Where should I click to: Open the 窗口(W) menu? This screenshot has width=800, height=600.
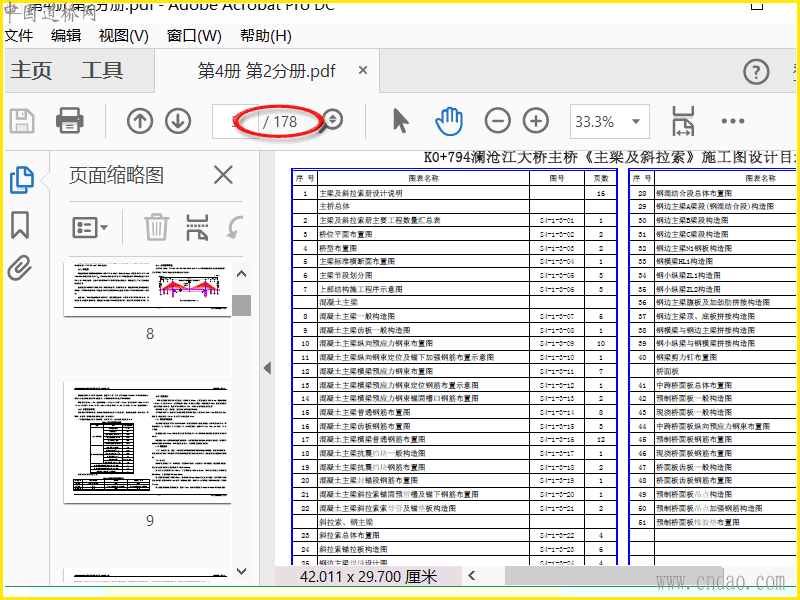coord(194,36)
